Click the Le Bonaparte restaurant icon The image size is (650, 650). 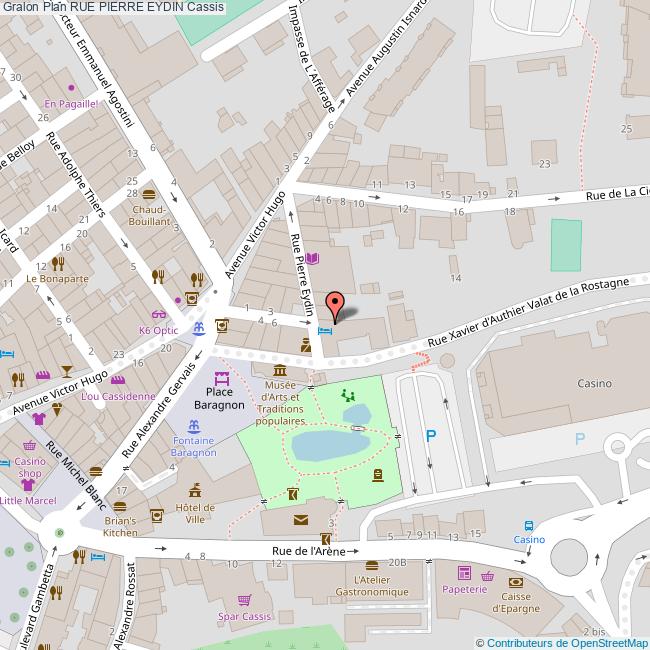coord(59,264)
